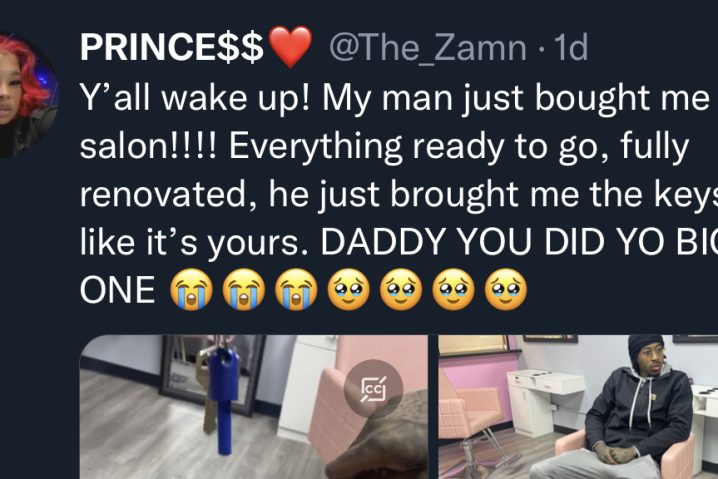
Task: Click the first loudly crying emoji
Action: tap(191, 290)
